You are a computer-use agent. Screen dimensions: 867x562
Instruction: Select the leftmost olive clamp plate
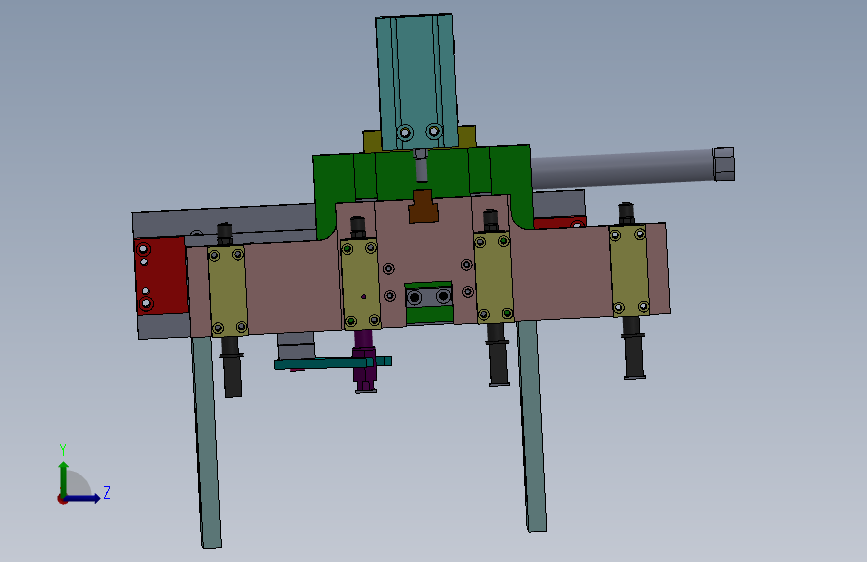227,292
